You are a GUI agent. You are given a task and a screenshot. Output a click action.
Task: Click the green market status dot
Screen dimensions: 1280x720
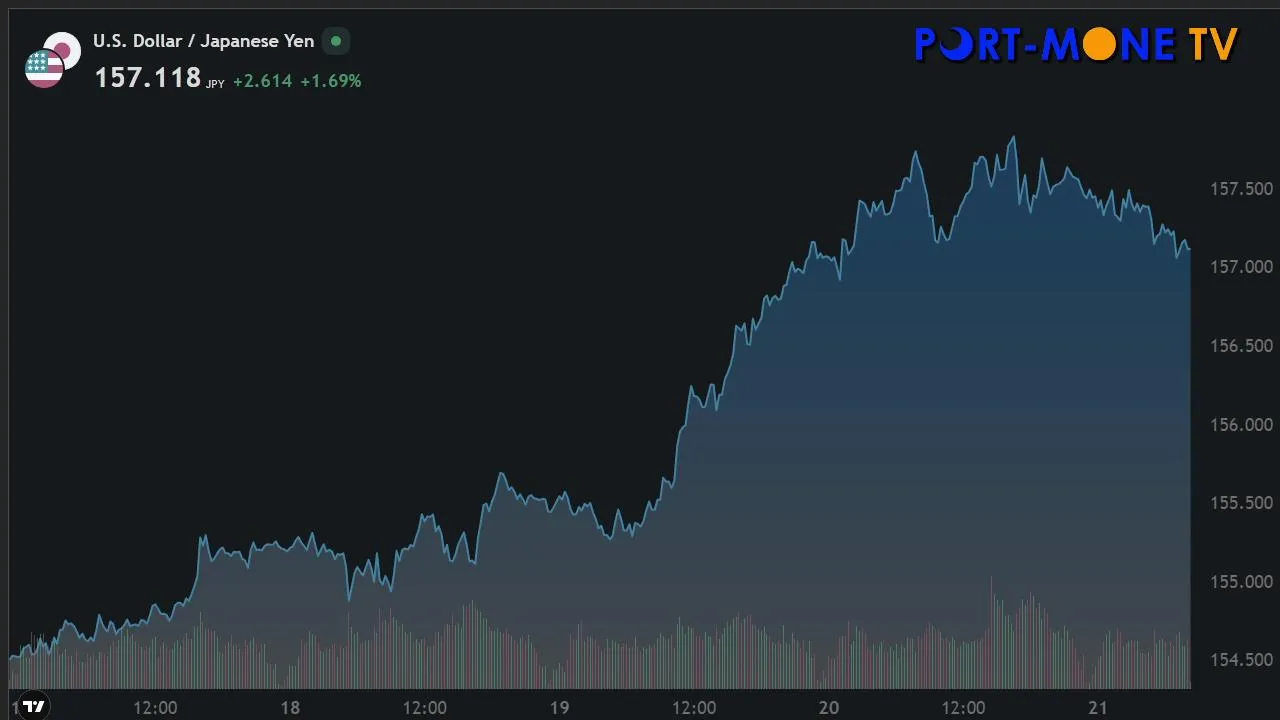point(336,41)
